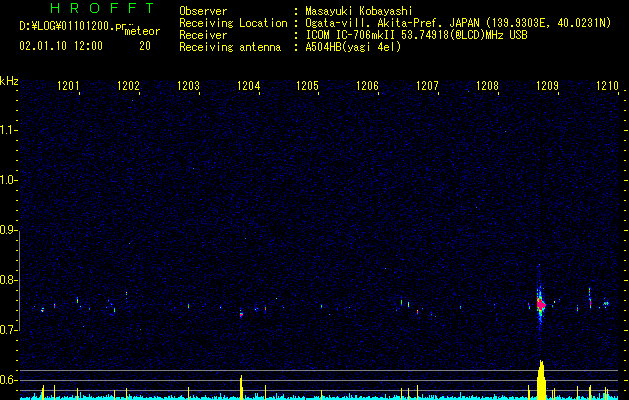Click the yellow power spike near 1204
Image resolution: width=629 pixels, height=400 pixels.
tap(241, 387)
